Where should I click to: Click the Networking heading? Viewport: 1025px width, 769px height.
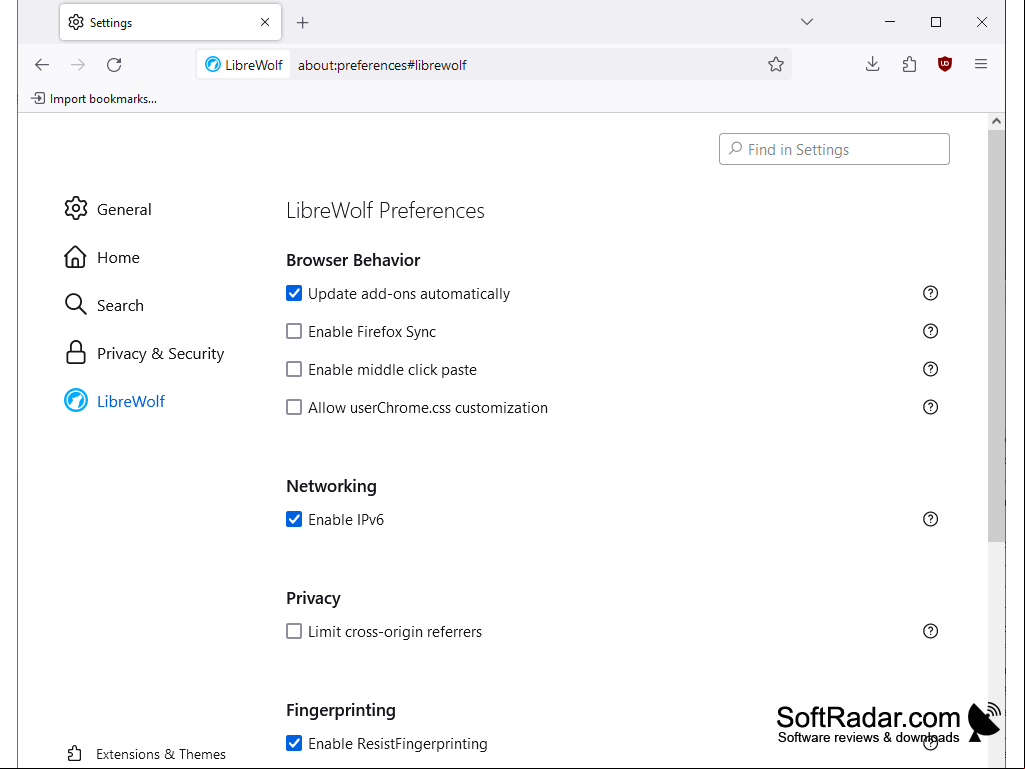tap(331, 486)
